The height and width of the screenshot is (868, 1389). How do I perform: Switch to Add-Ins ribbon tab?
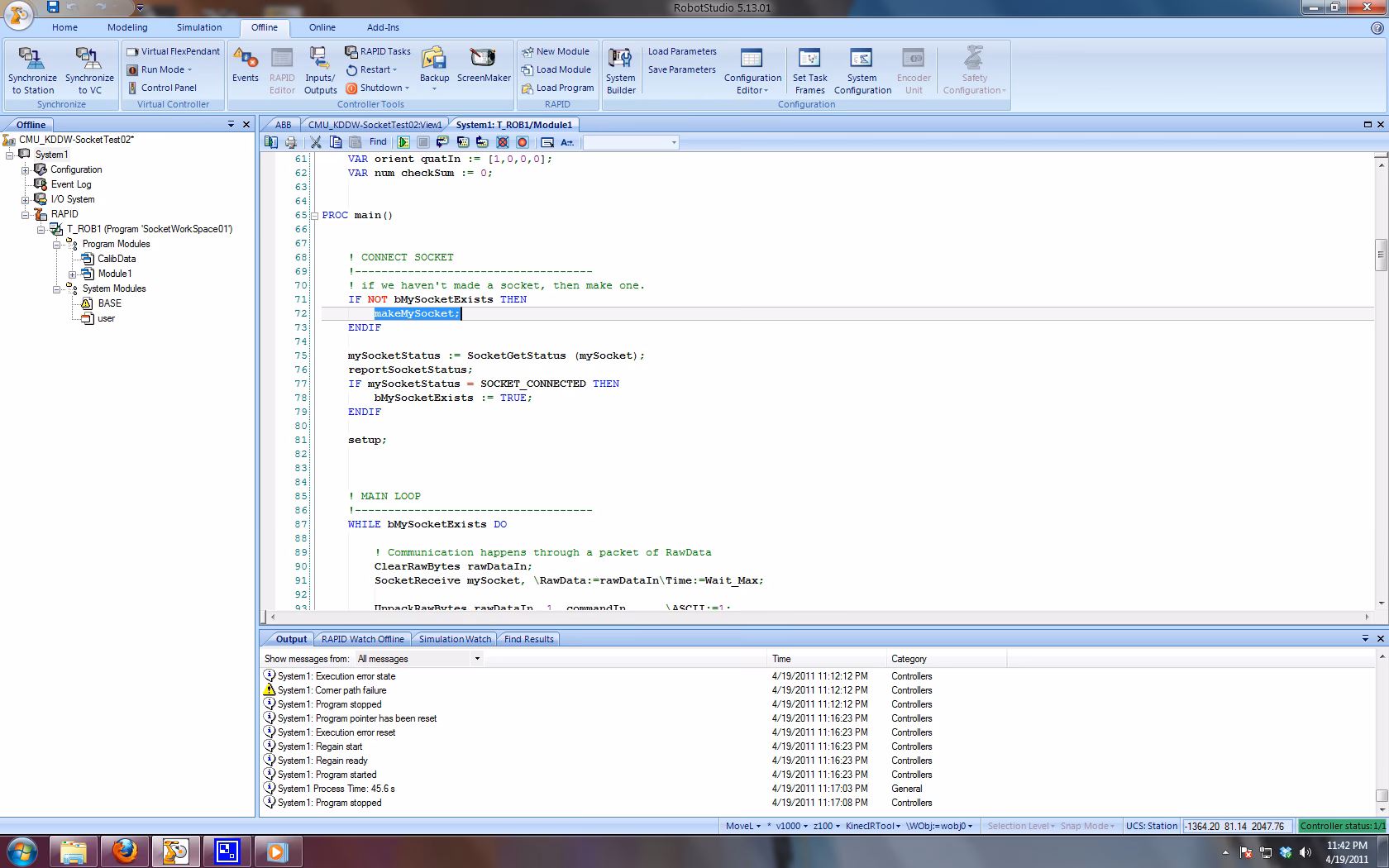[383, 27]
